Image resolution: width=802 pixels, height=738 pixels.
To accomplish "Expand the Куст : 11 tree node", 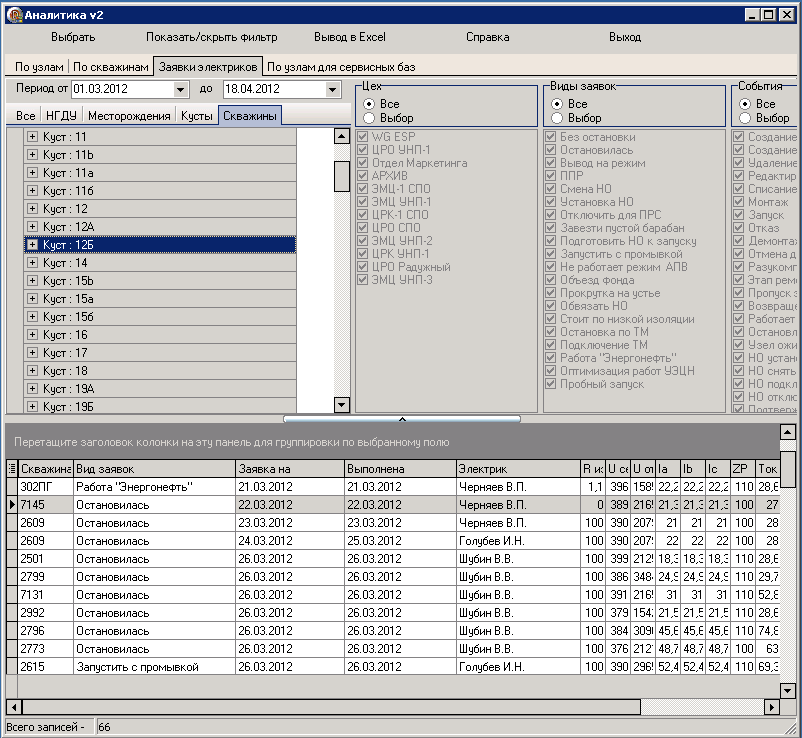I will click(32, 137).
